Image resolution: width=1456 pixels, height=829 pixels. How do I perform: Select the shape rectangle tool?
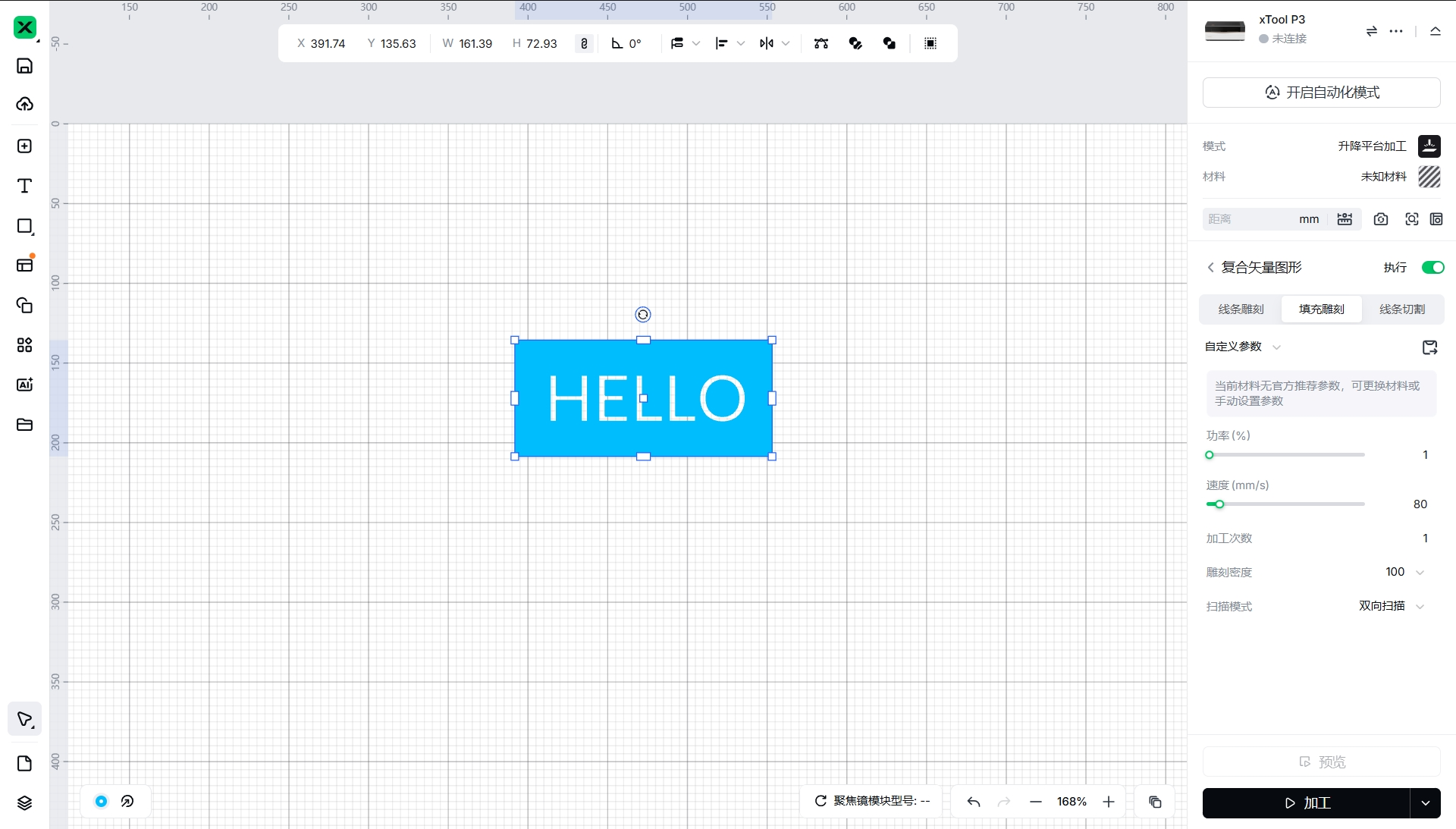point(24,226)
